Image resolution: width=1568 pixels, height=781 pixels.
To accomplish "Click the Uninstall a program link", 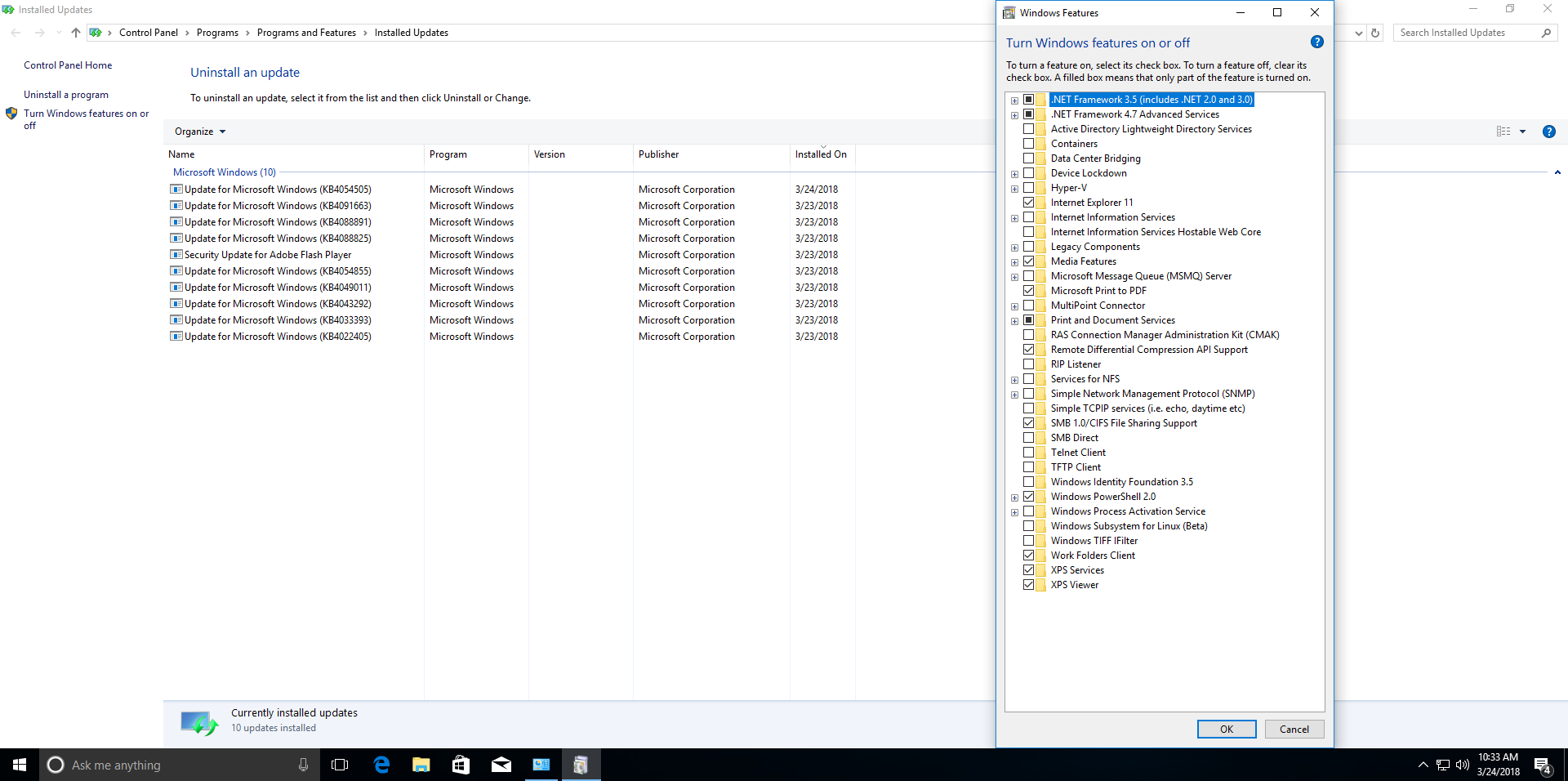I will [x=66, y=95].
